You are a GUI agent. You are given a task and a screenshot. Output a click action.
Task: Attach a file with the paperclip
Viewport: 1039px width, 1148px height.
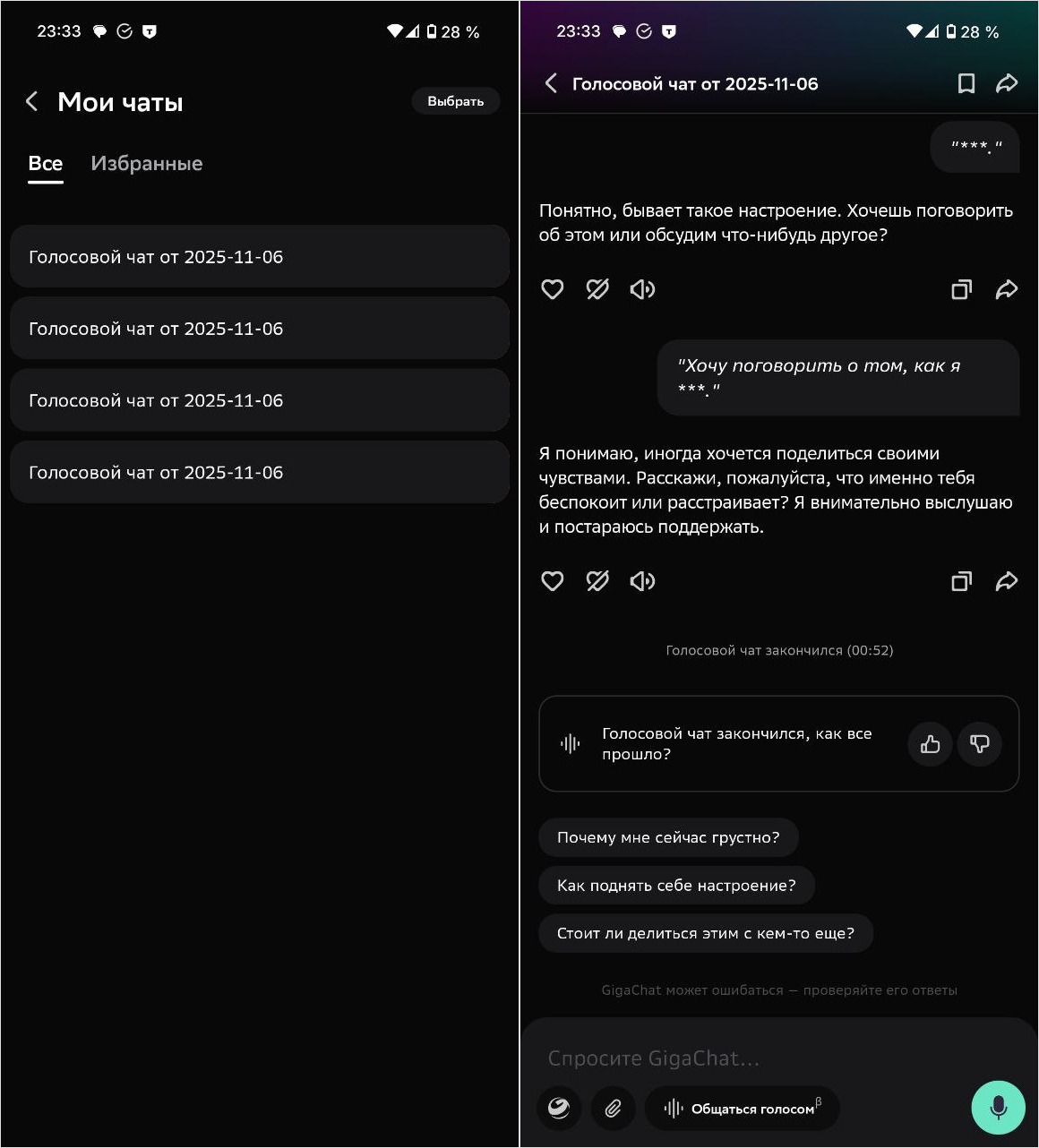(614, 1109)
